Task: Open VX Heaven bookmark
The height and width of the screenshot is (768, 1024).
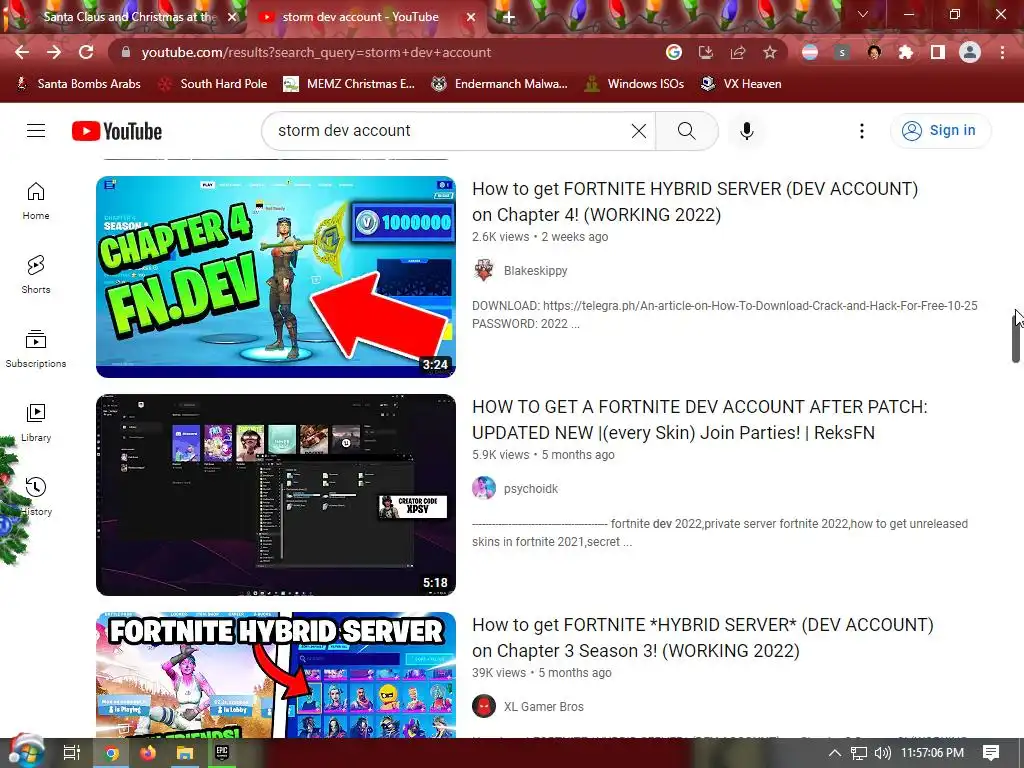Action: pos(741,84)
